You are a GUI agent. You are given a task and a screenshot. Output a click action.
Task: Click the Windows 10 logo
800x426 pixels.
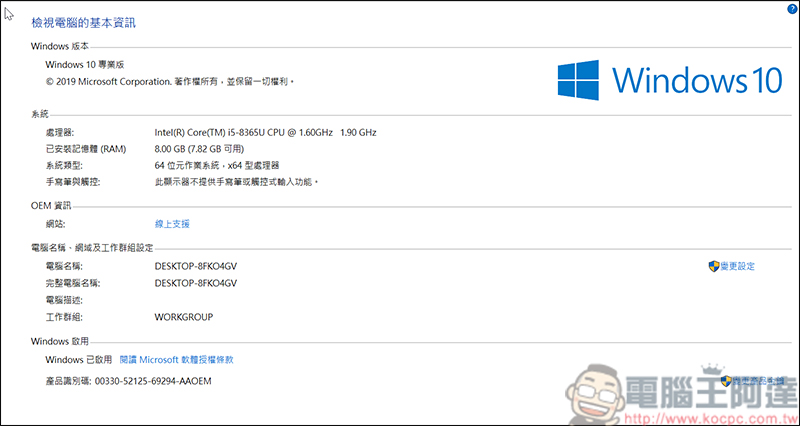[x=669, y=80]
